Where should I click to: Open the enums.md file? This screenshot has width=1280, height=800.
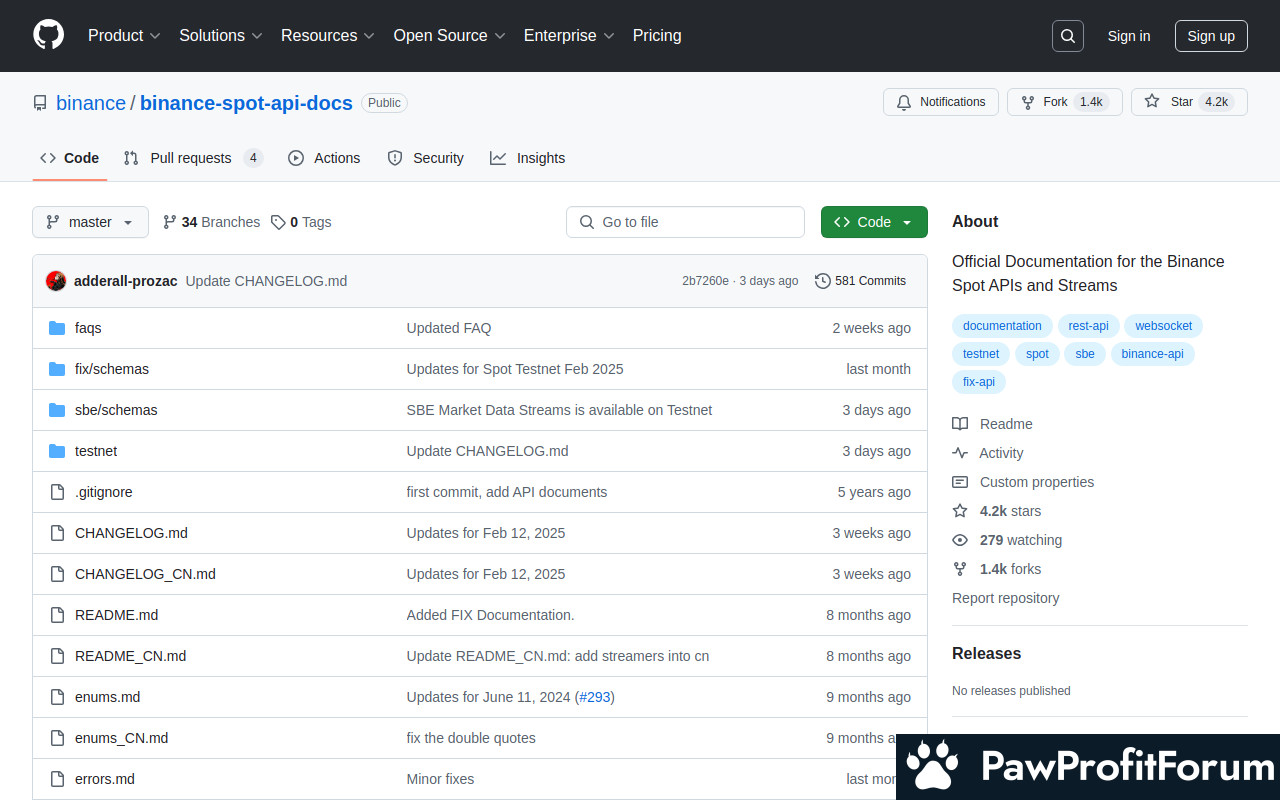107,697
